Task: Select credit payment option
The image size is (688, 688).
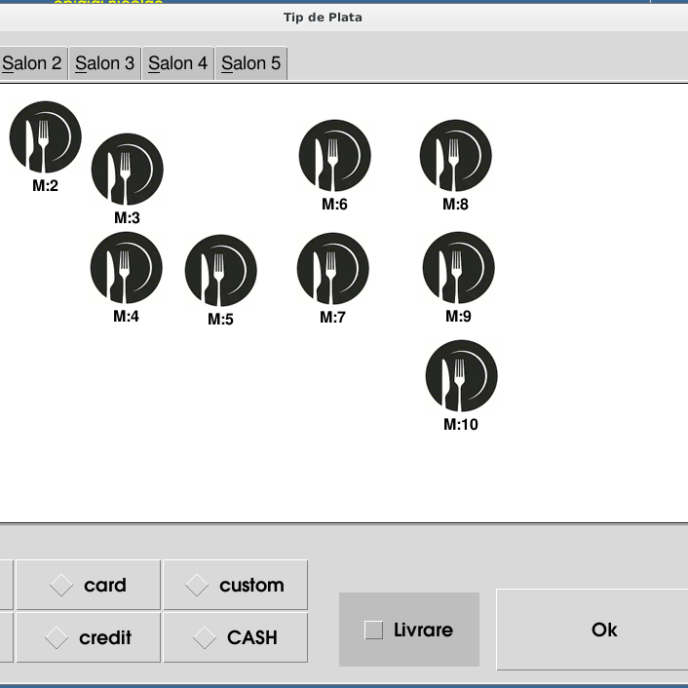Action: pos(88,638)
